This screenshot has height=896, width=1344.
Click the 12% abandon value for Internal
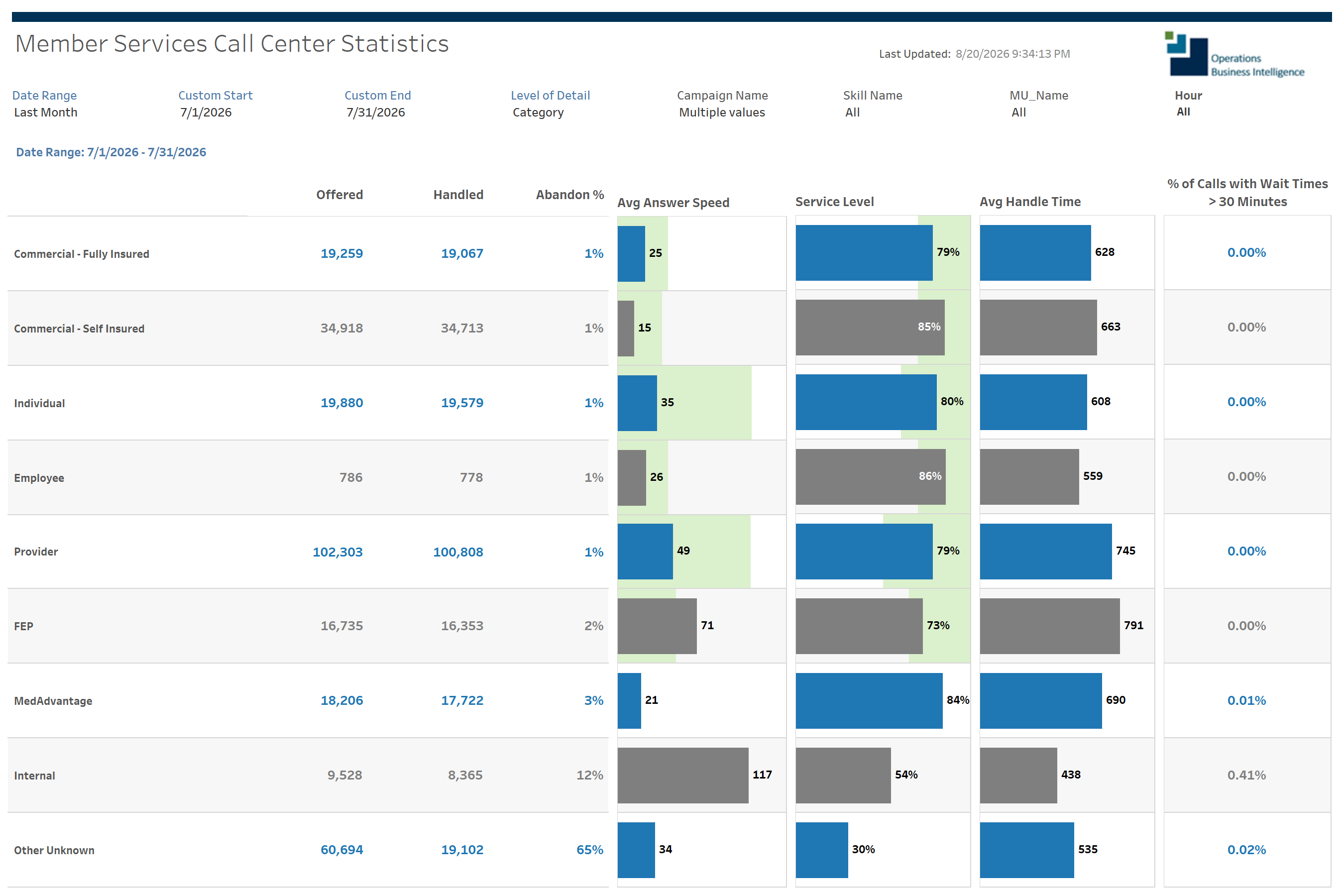[590, 775]
